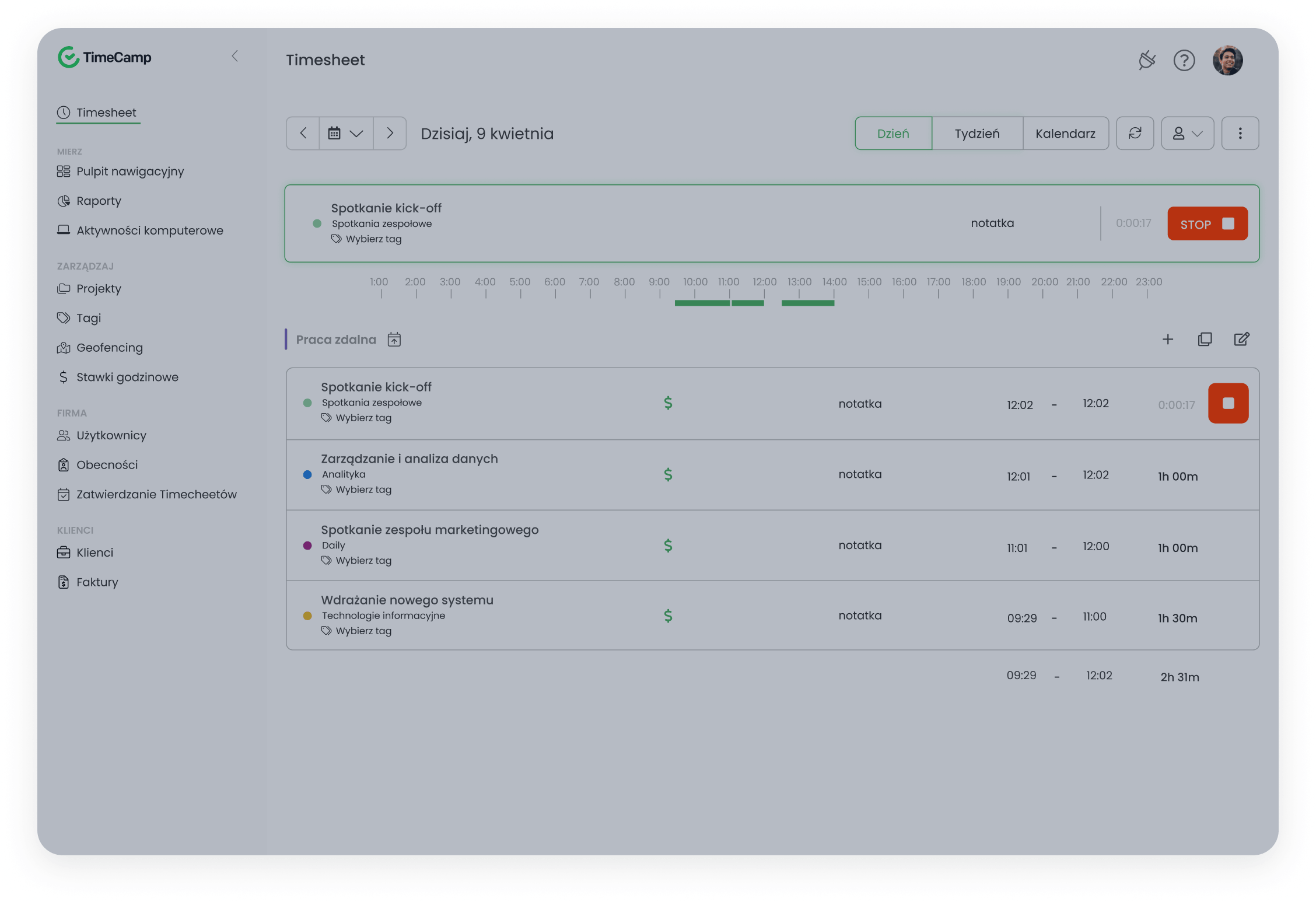Open the integrations plug icon
This screenshot has height=902, width=1316.
pyautogui.click(x=1147, y=60)
